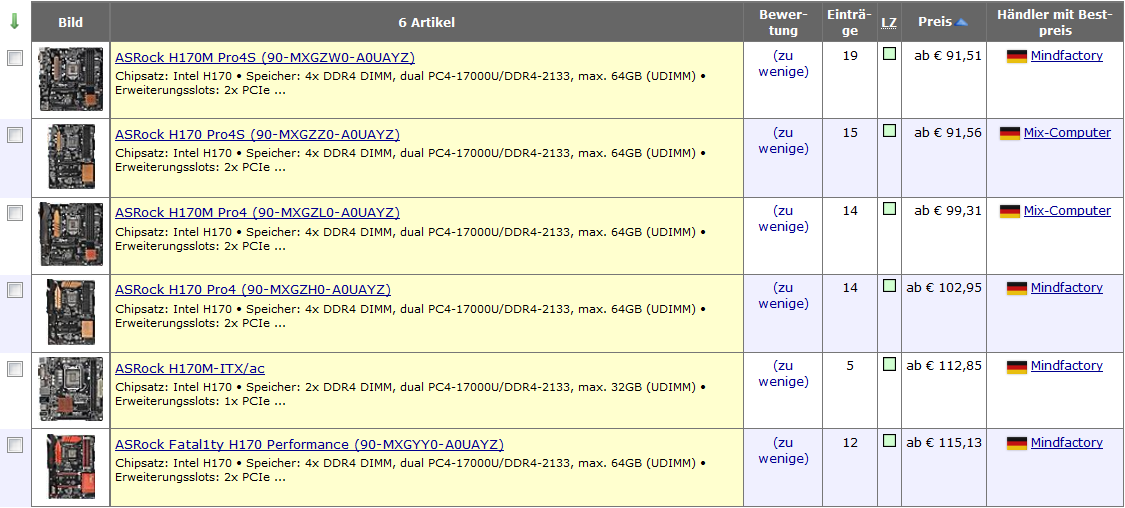Open ASRock H170M Pro4S (90-MXGZW0-A0UAYZ) link

265,57
